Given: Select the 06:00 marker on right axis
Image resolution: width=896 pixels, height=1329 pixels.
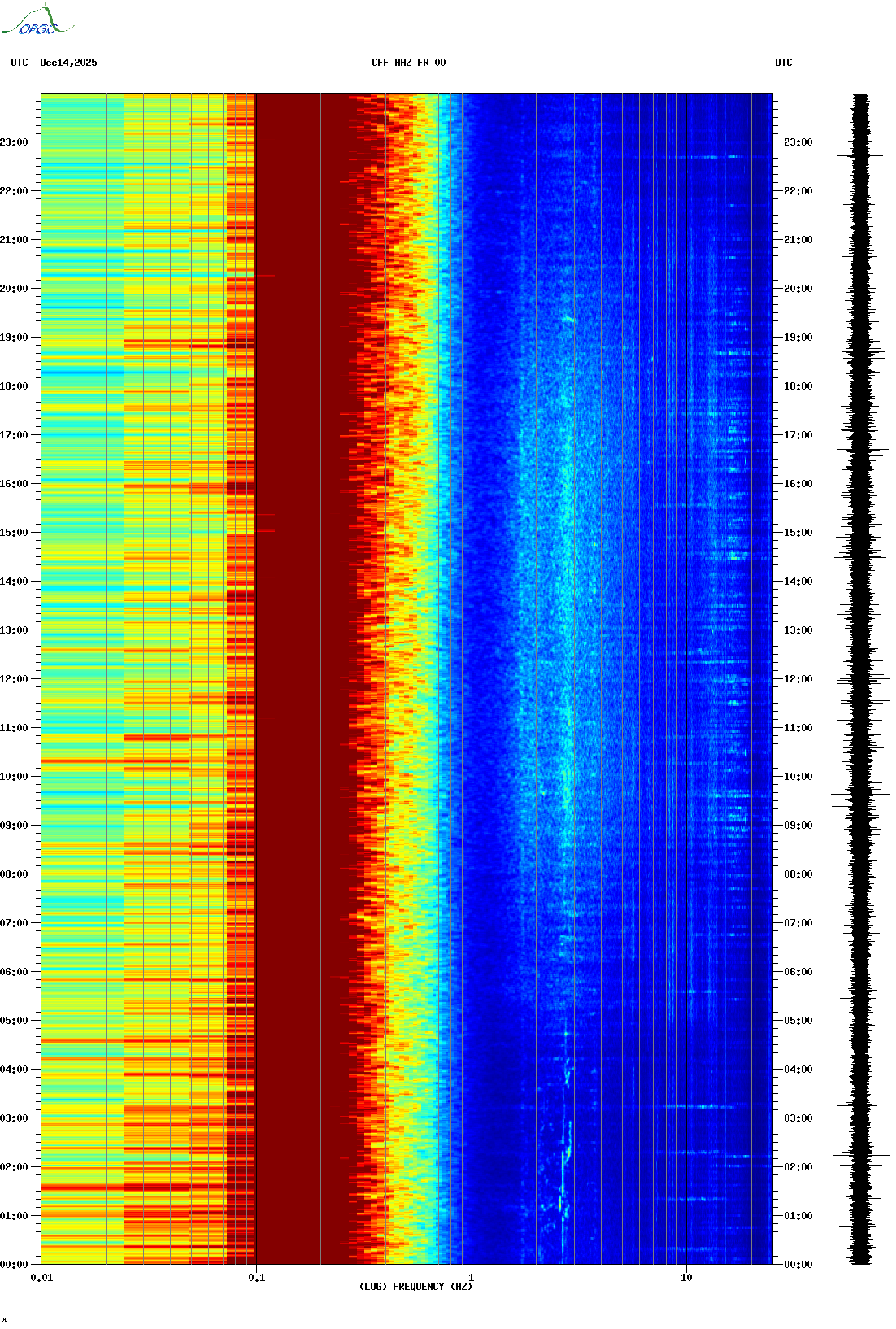Looking at the screenshot, I should pos(798,972).
